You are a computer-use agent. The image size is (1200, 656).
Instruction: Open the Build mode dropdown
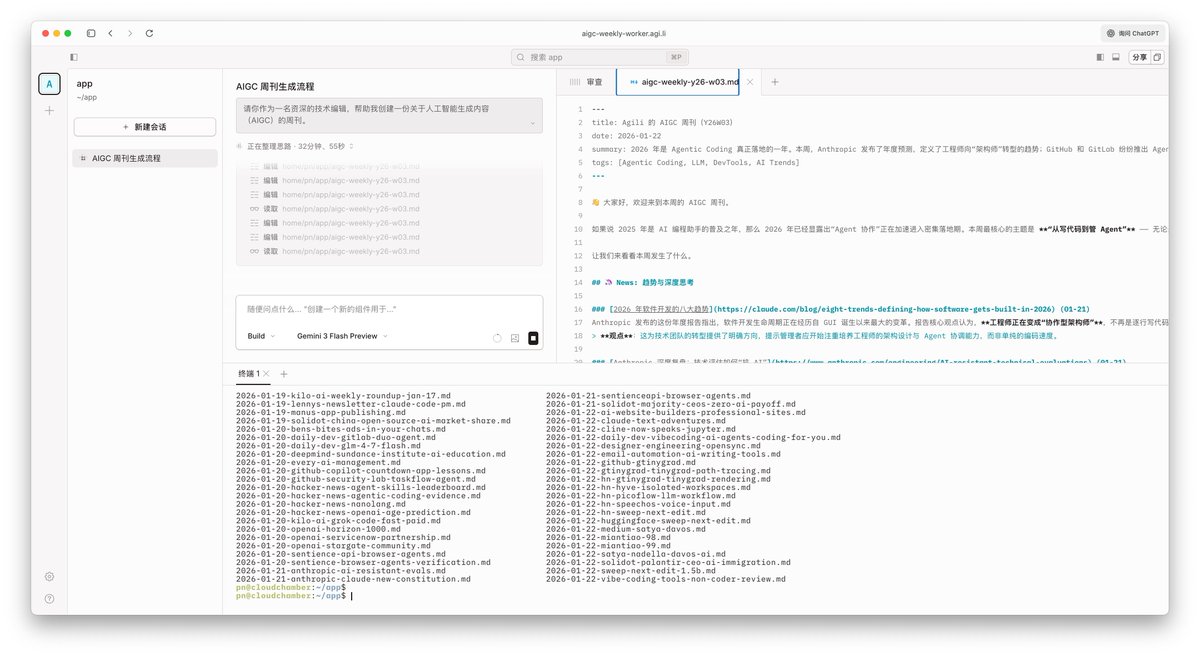coord(261,336)
